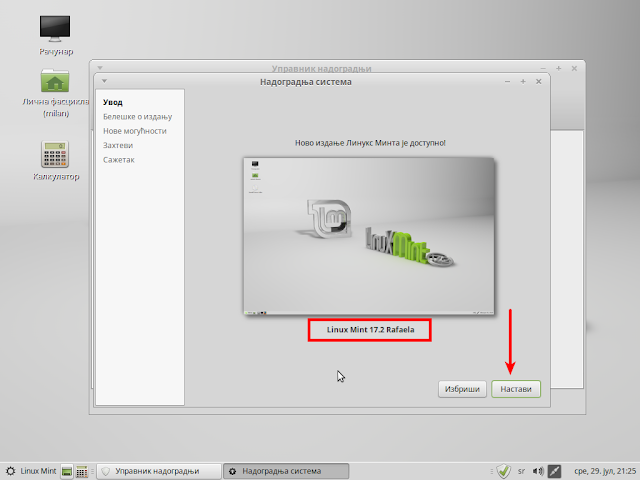Click the network connection tray icon
This screenshot has width=640, height=480.
tap(554, 471)
